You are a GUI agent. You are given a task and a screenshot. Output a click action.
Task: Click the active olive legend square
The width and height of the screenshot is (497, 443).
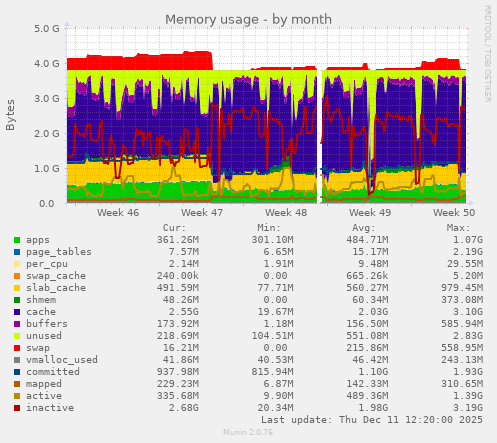17,396
